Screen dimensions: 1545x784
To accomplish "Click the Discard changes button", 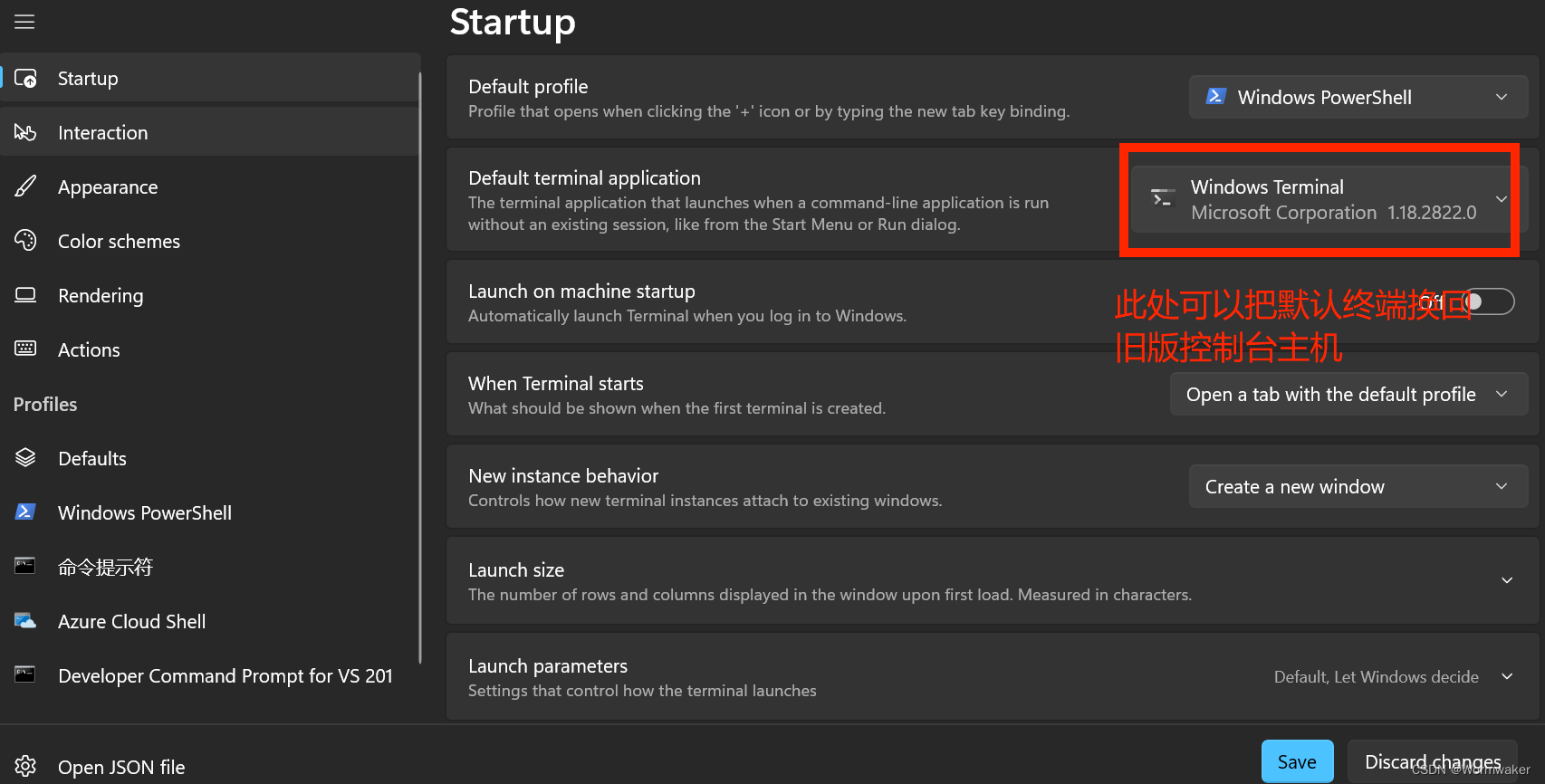I will 1433,761.
